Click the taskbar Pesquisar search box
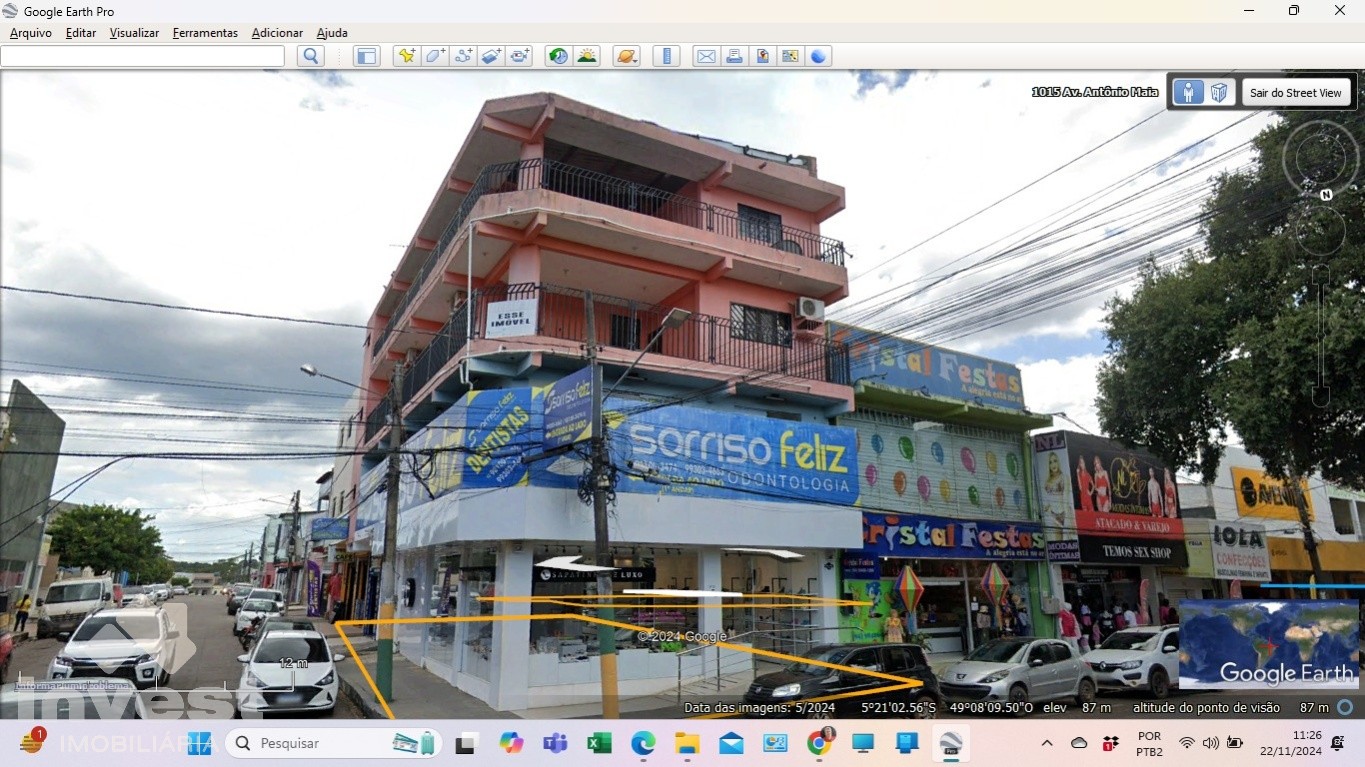The image size is (1365, 767). (334, 743)
